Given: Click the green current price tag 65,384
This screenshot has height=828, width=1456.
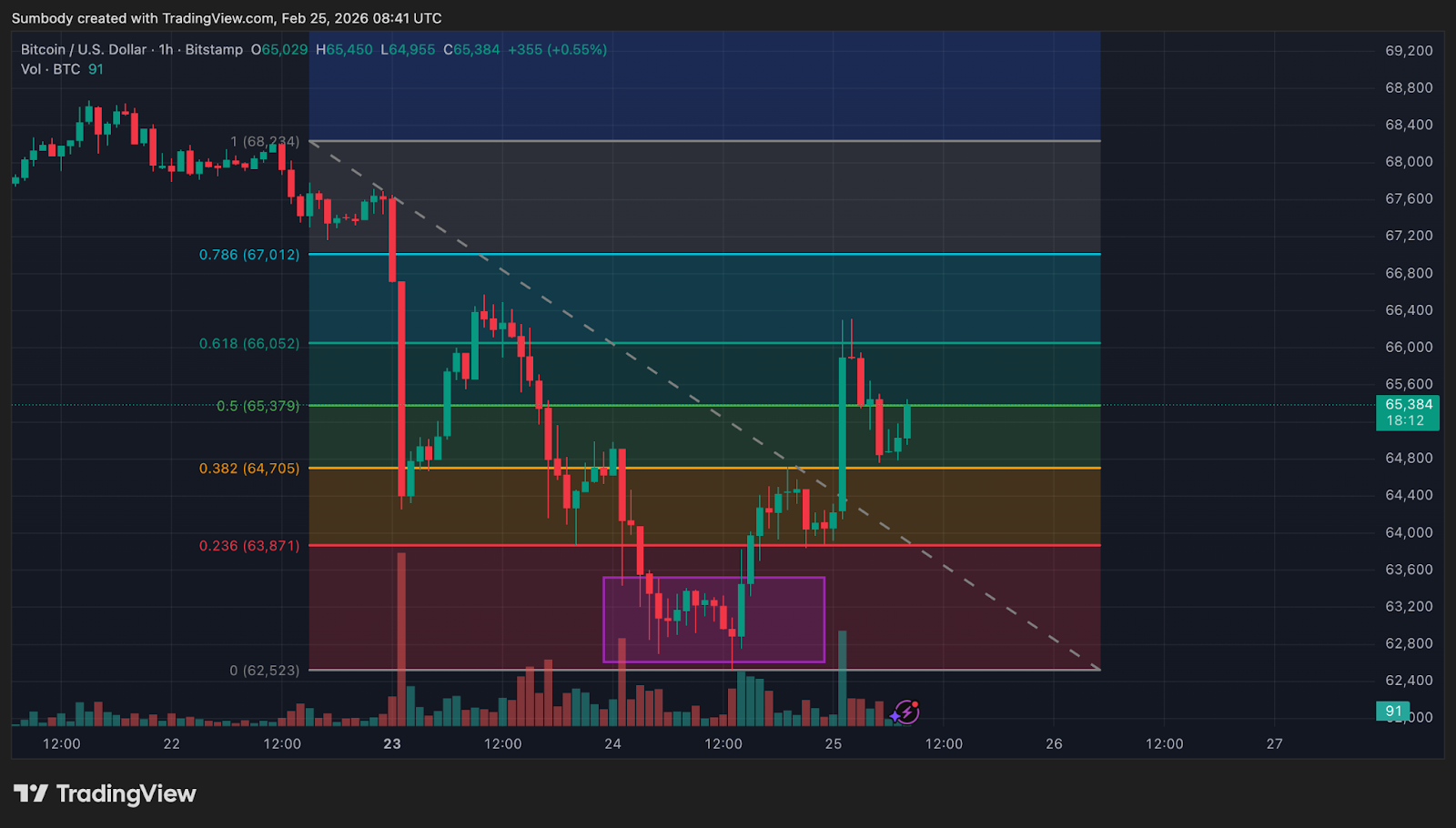Looking at the screenshot, I should click(1407, 412).
